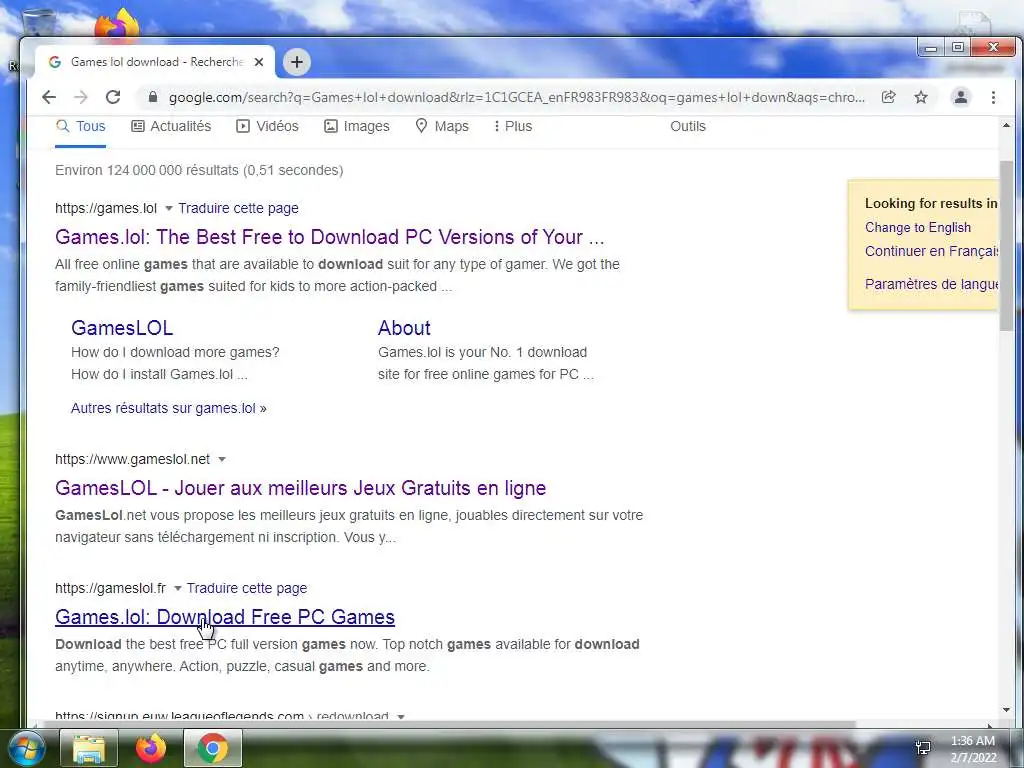Expand dropdown arrow next to gameslol.fr

[x=177, y=588]
